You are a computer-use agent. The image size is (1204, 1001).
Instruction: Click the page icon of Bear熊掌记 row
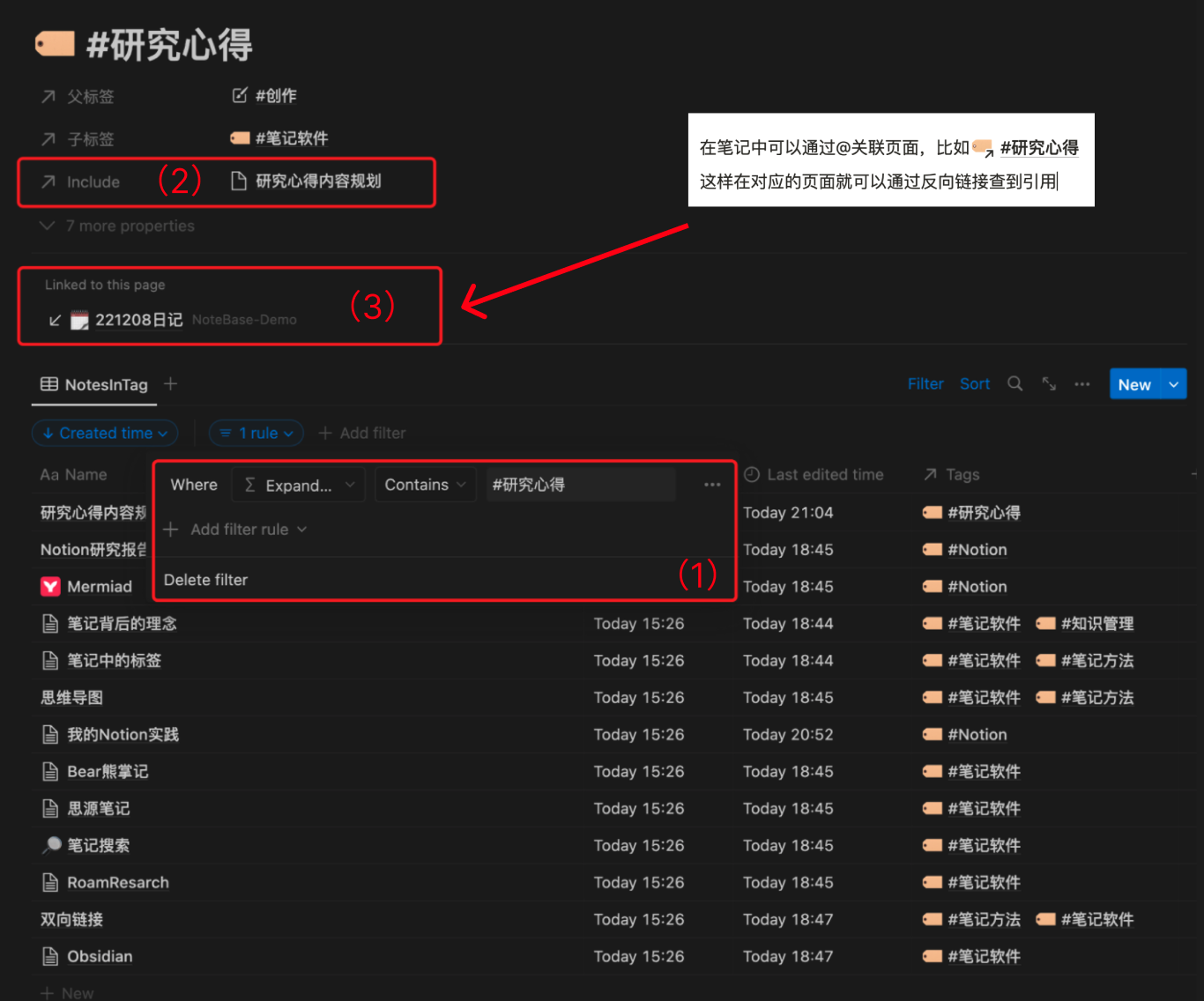coord(50,772)
